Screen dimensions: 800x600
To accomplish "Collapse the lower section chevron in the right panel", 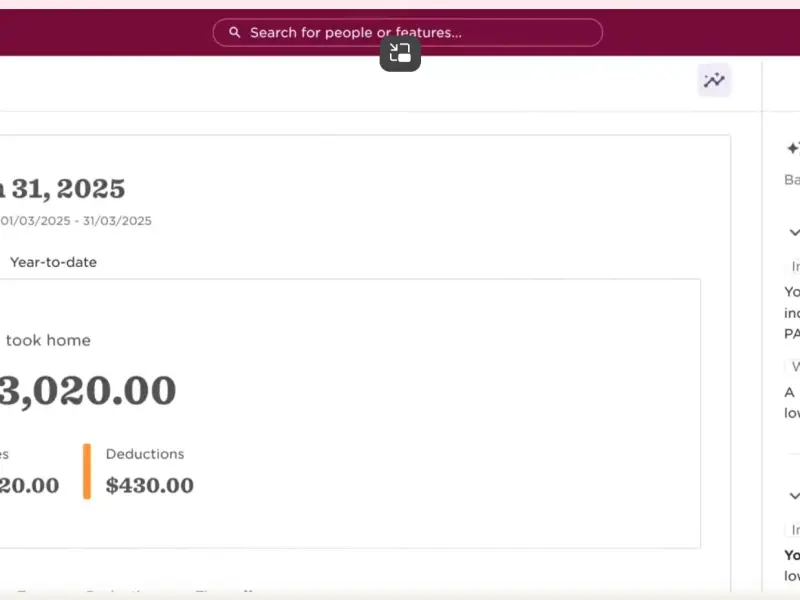I will point(794,496).
